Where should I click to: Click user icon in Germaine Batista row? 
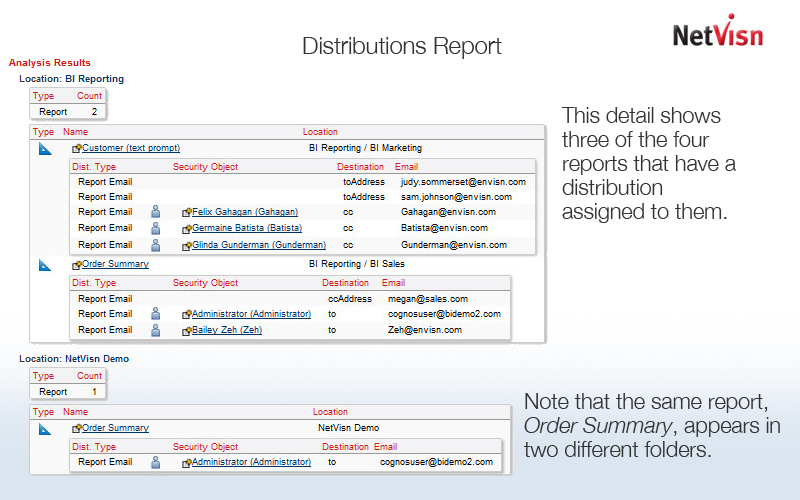(x=156, y=228)
